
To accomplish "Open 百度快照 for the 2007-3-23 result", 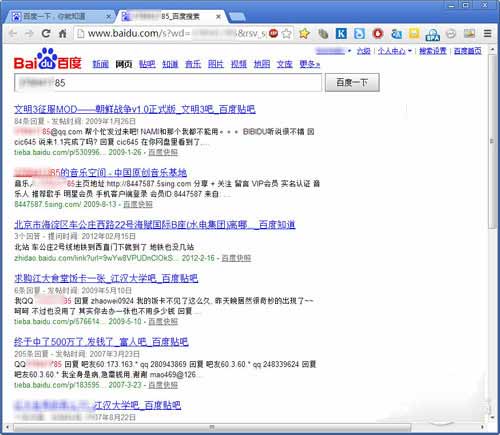I will pos(163,385).
